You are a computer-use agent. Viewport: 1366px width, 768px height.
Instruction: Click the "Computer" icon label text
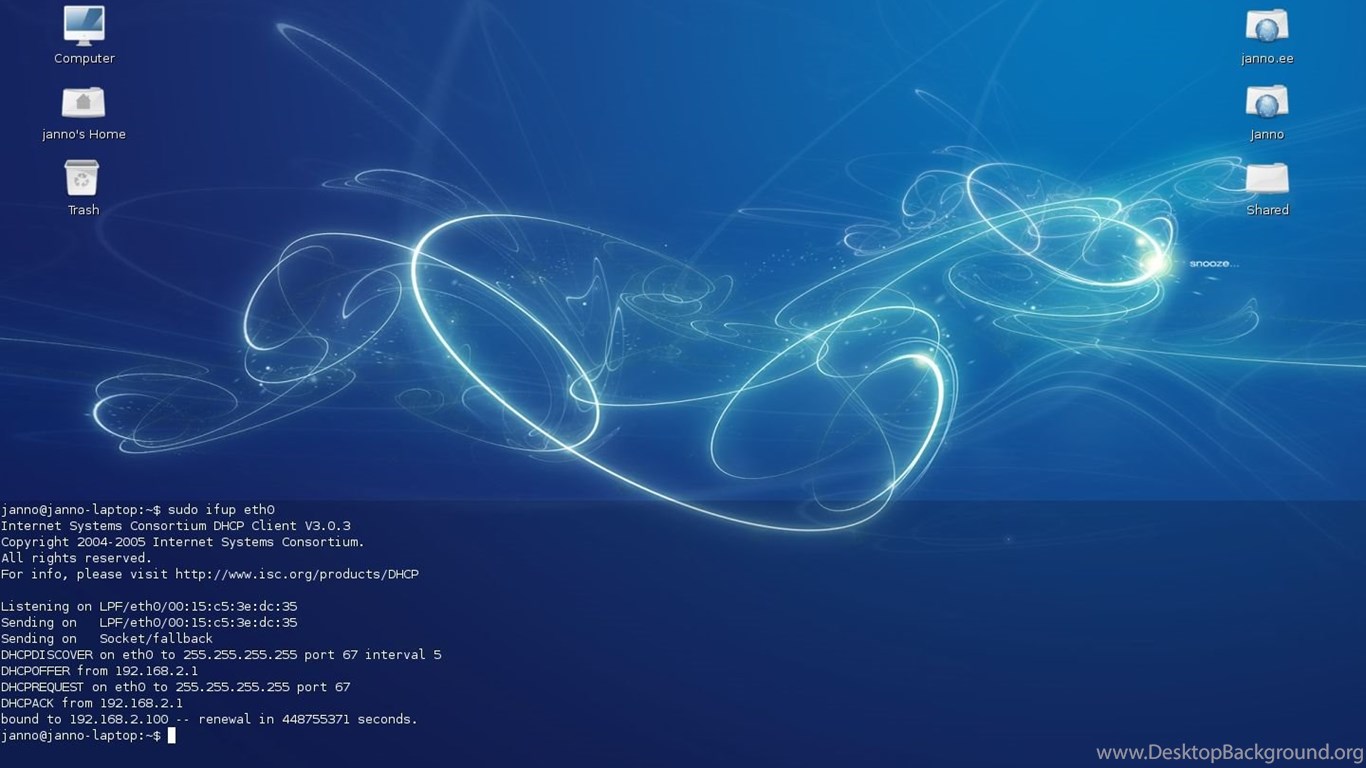pyautogui.click(x=84, y=59)
